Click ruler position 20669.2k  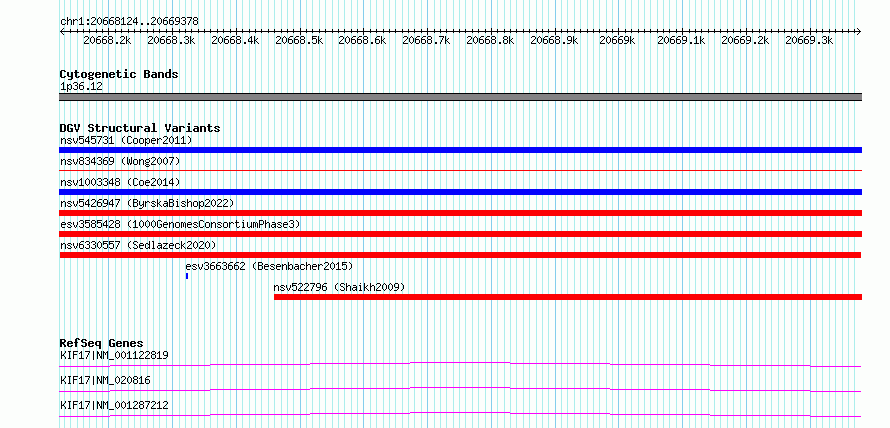745,40
